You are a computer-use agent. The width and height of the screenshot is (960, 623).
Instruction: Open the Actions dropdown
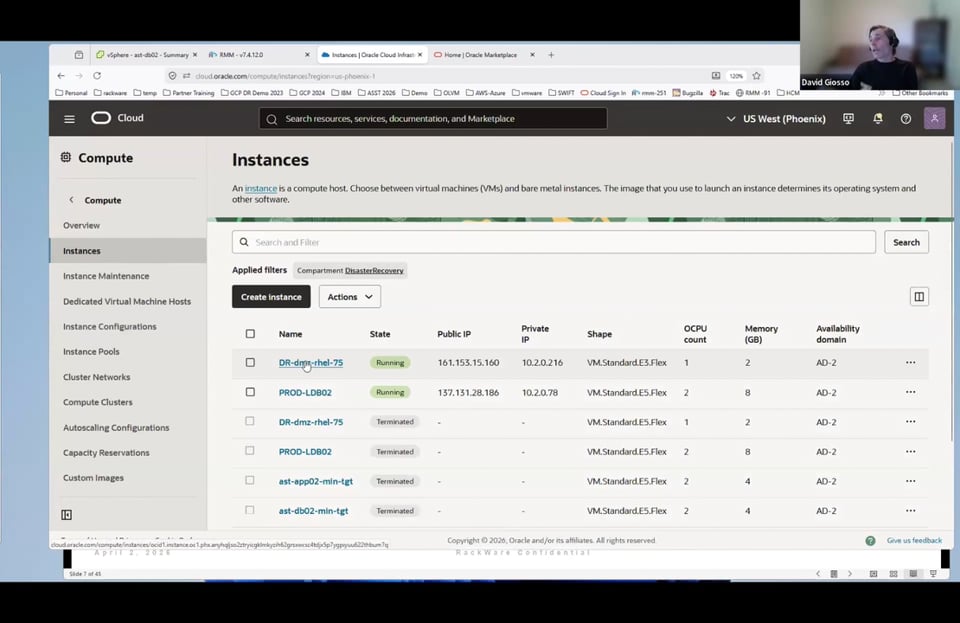(x=350, y=297)
